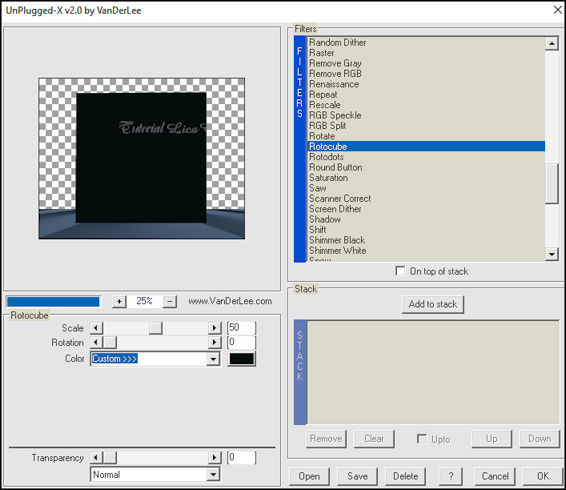
Task: Click the Scale slider right arrow
Action: click(x=214, y=328)
